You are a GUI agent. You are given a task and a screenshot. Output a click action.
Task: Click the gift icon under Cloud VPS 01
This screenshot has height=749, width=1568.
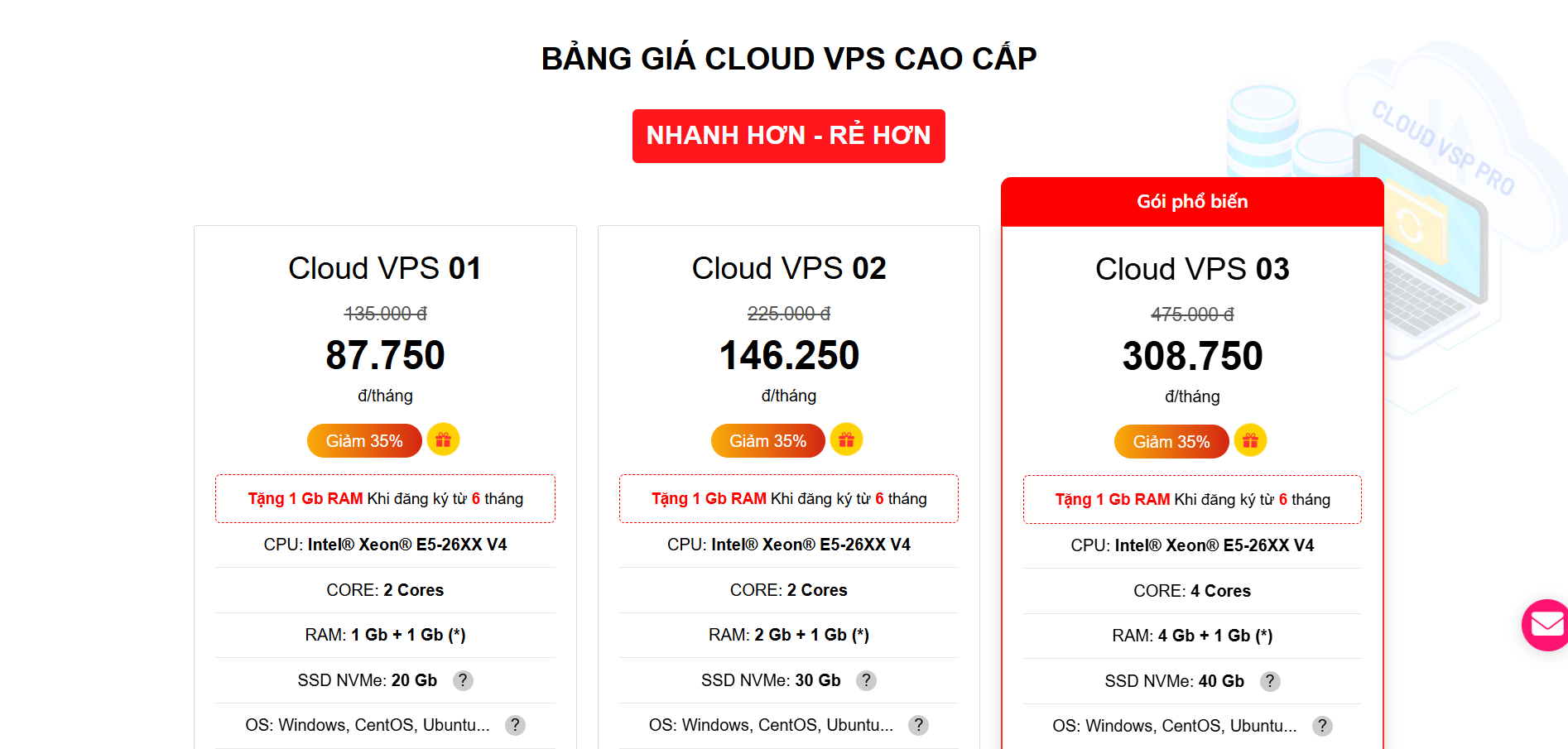click(443, 439)
